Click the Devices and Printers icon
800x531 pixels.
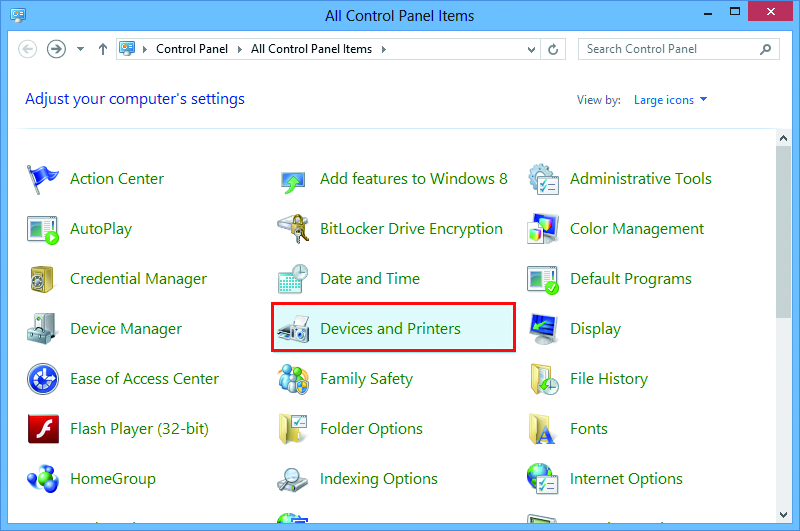(x=293, y=329)
